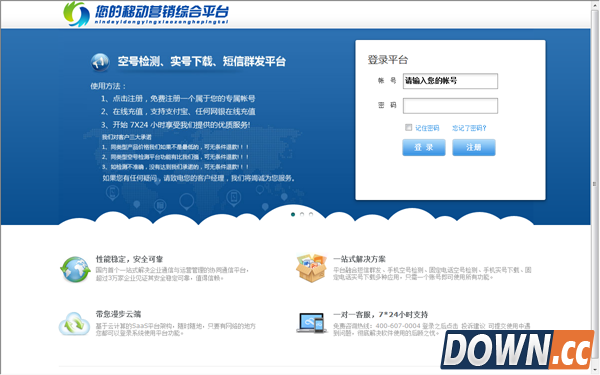Click the 一站式解决方案 title
The height and width of the screenshot is (375, 600).
pyautogui.click(x=359, y=259)
